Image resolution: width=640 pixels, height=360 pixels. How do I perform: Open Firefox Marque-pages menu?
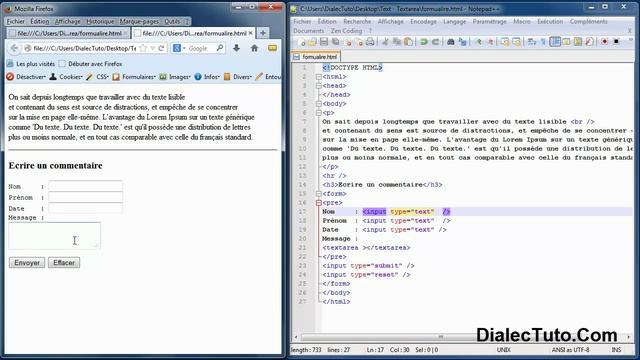139,21
